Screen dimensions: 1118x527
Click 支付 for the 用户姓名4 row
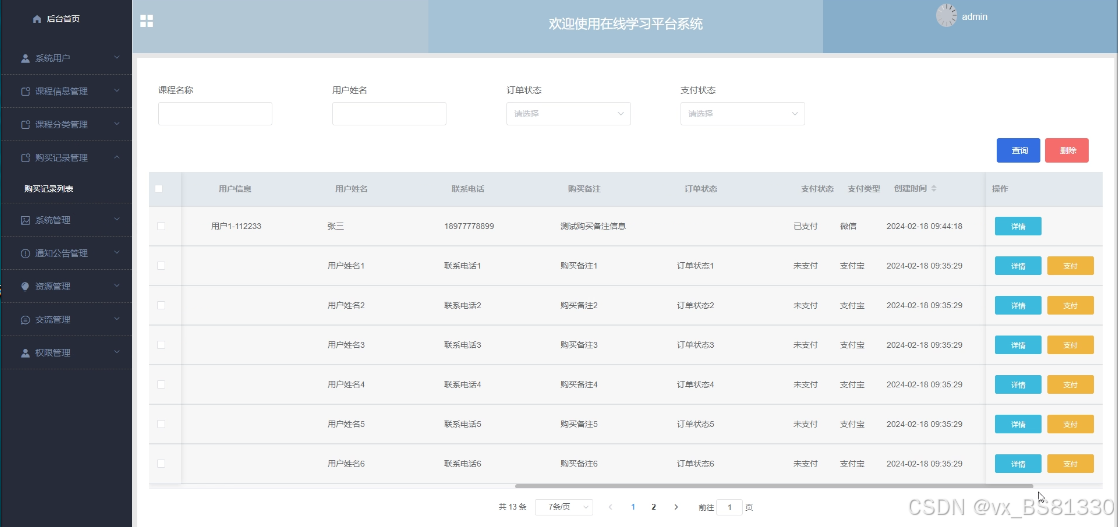(x=1070, y=384)
